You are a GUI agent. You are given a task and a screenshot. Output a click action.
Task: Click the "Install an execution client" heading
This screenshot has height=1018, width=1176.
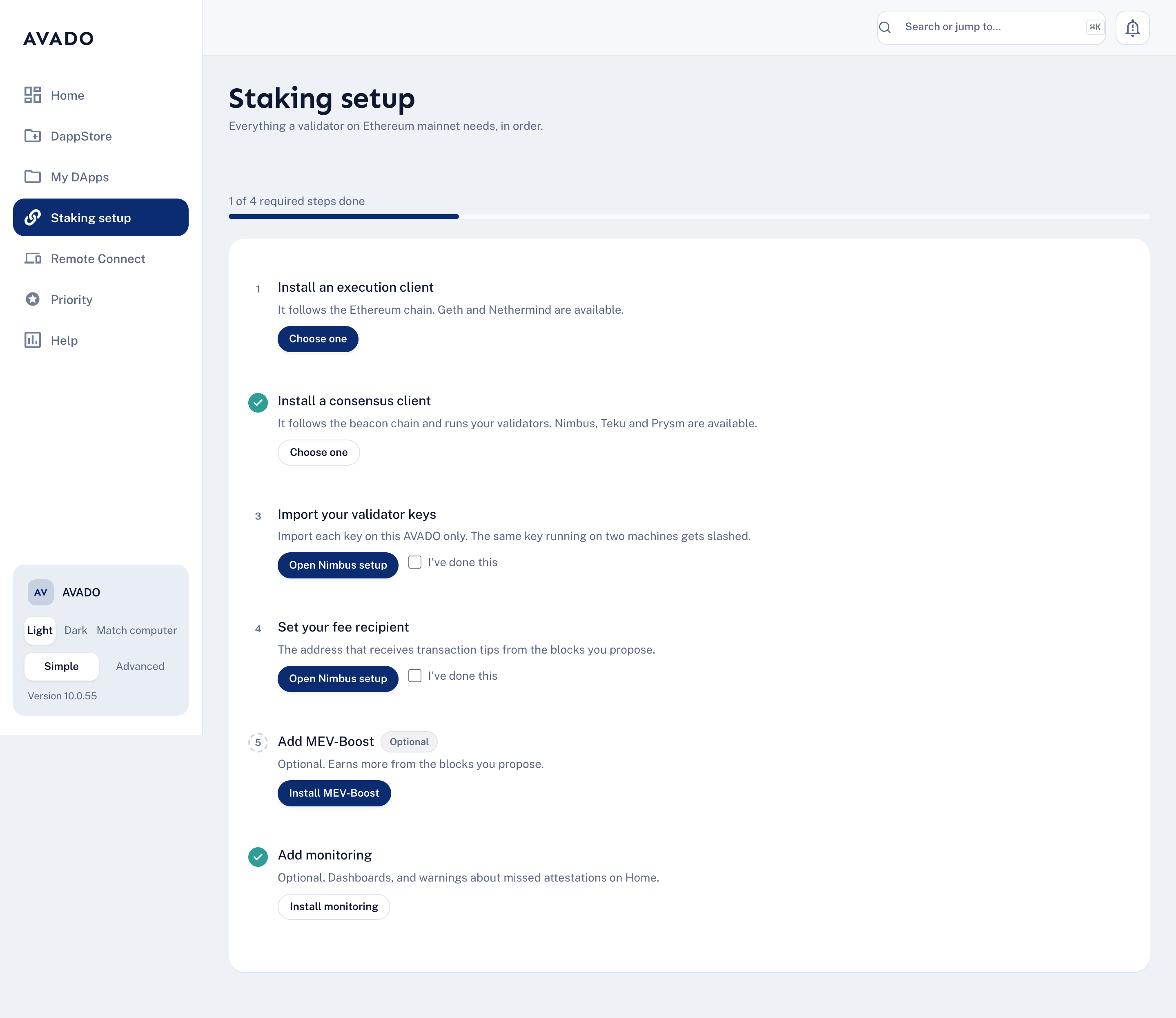(356, 288)
